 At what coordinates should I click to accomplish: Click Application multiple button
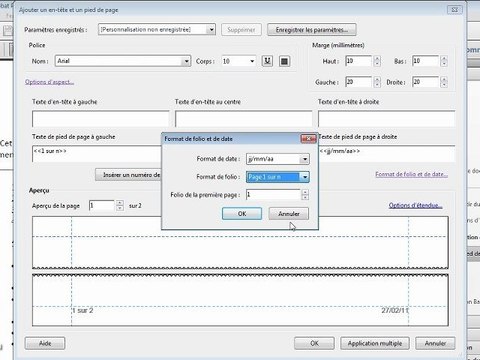(375, 343)
